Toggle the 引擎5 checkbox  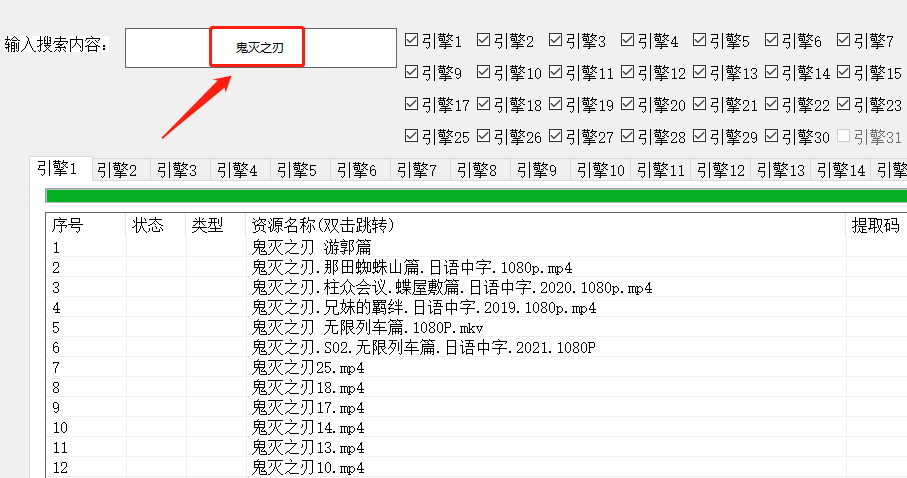[x=699, y=40]
